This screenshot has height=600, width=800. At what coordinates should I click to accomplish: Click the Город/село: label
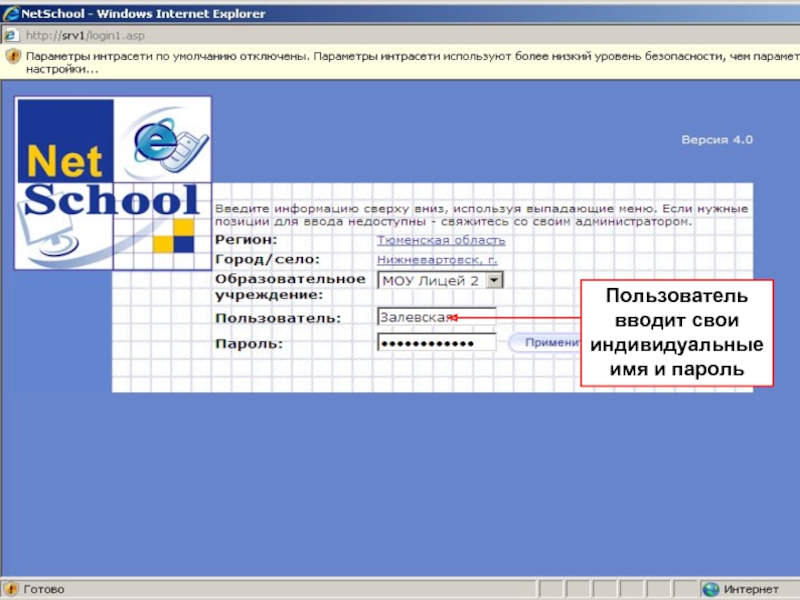pyautogui.click(x=267, y=260)
